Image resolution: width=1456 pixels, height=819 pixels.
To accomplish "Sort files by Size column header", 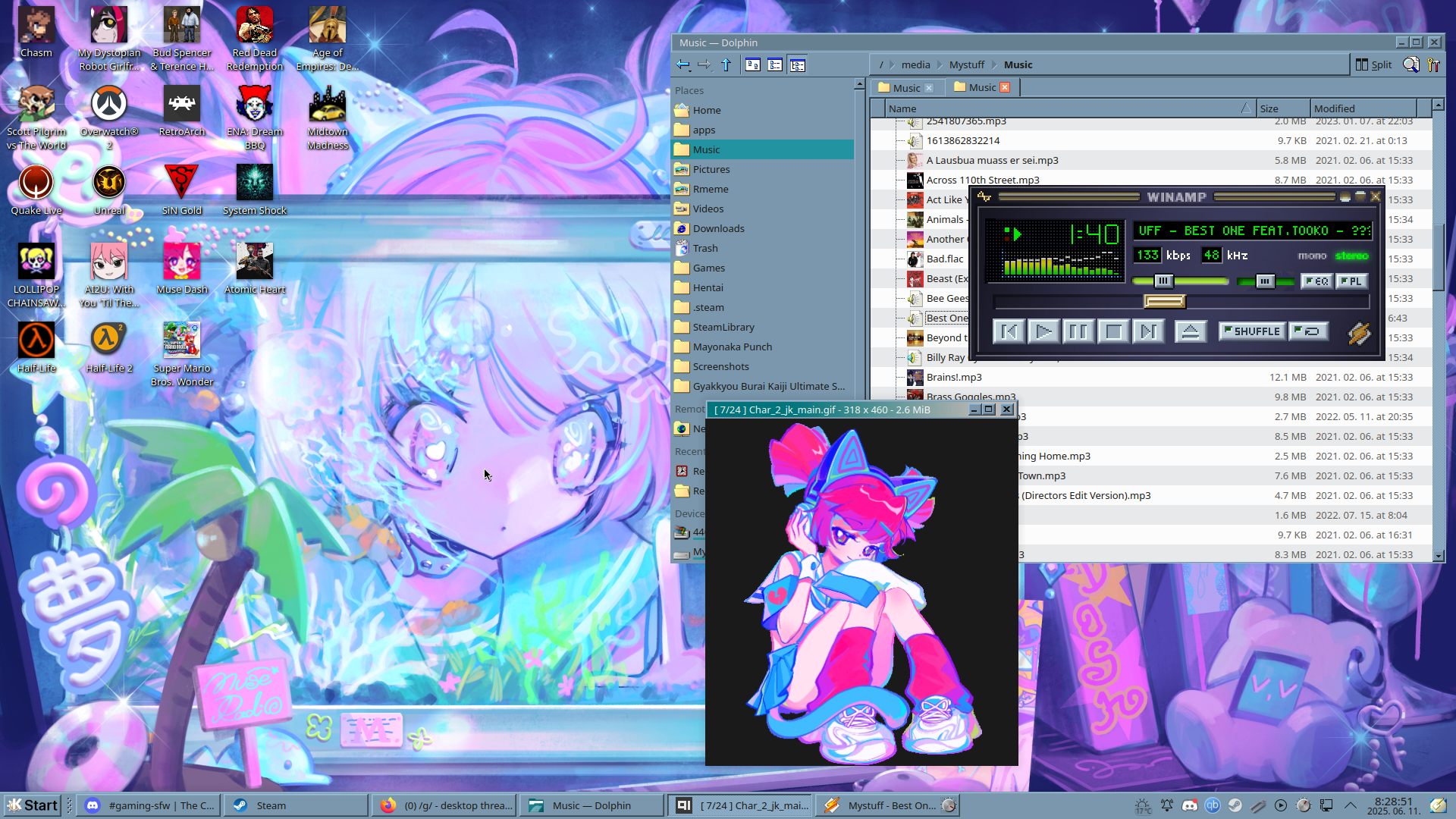I will click(1283, 108).
